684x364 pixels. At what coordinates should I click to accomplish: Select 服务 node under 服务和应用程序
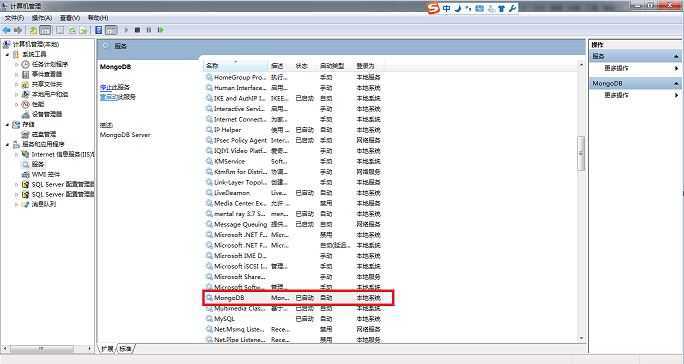click(x=33, y=164)
